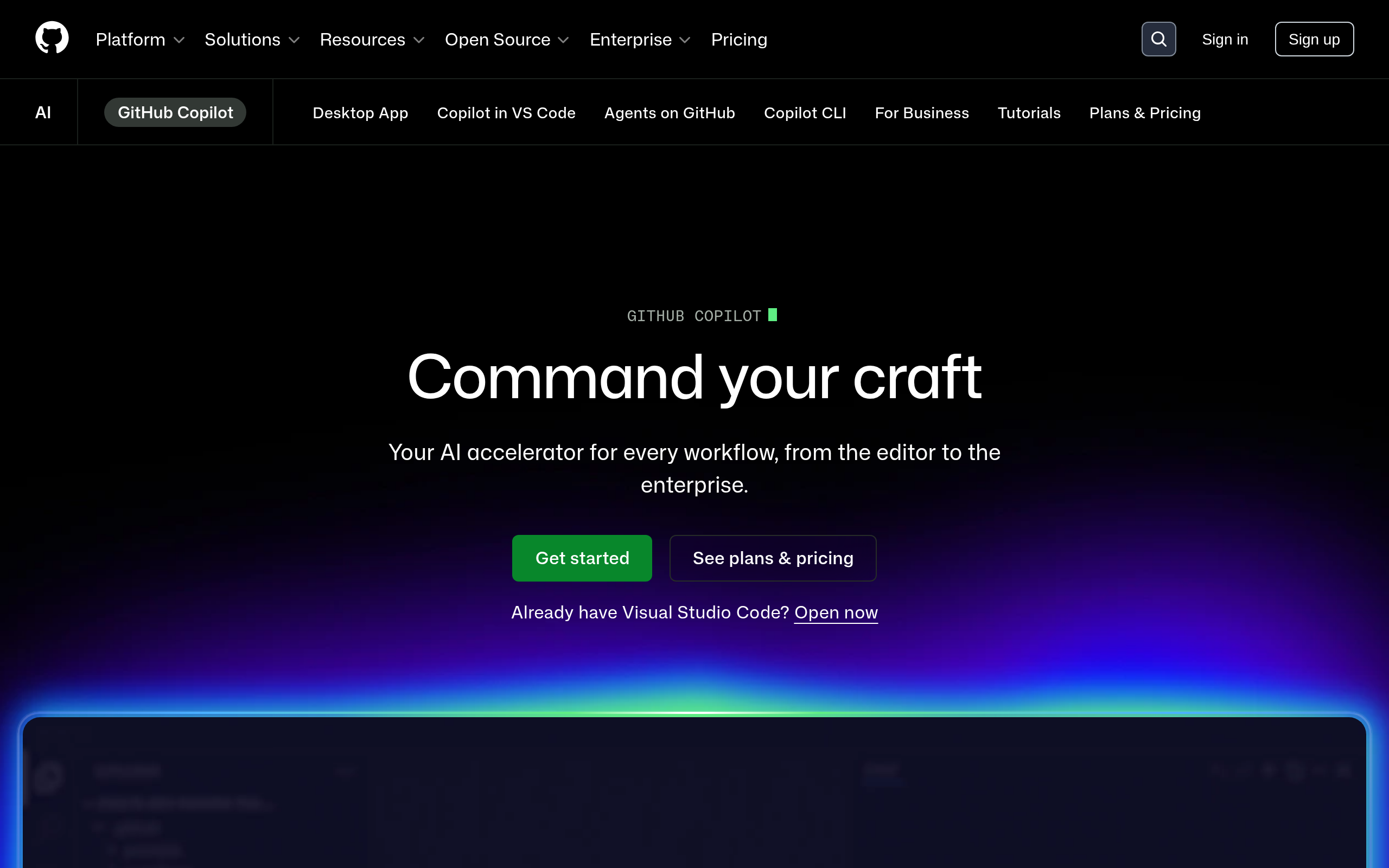Click See plans & pricing button
This screenshot has width=1389, height=868.
click(773, 558)
